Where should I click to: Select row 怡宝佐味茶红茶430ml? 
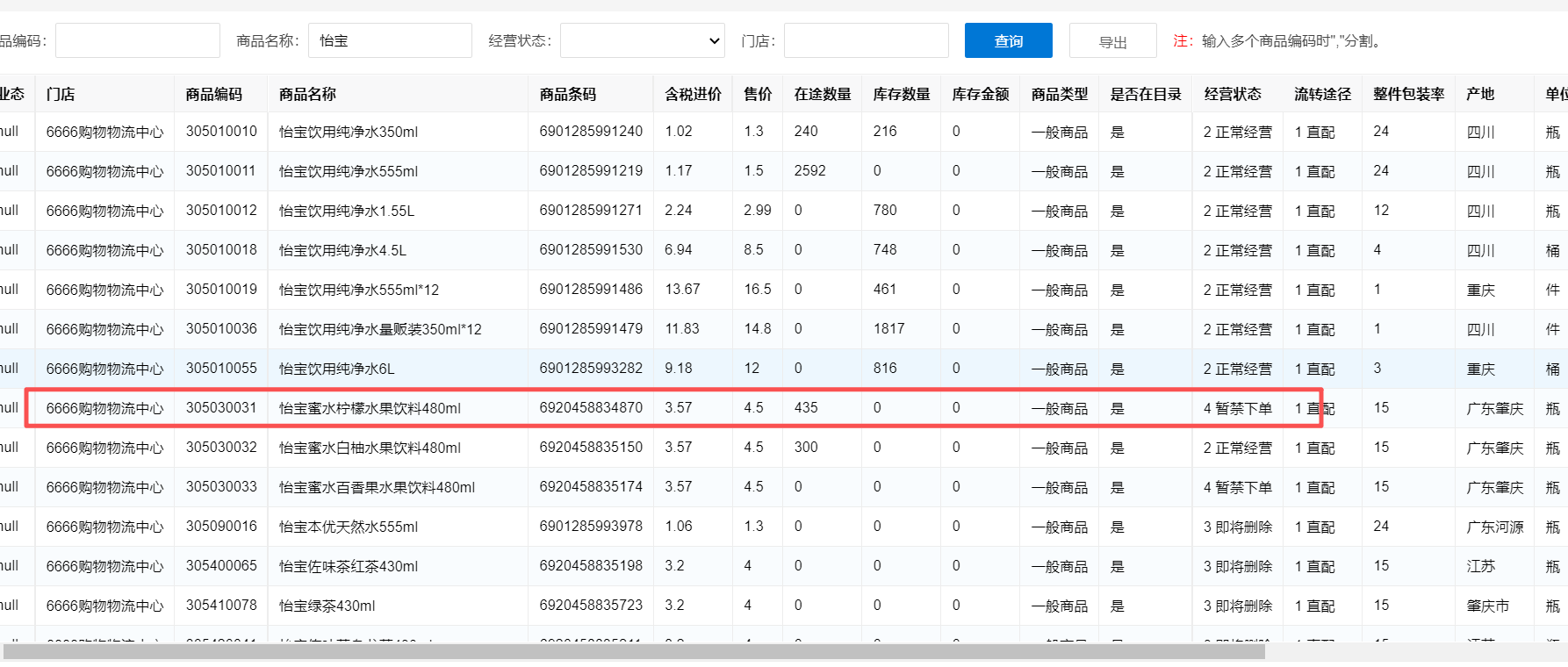click(348, 566)
